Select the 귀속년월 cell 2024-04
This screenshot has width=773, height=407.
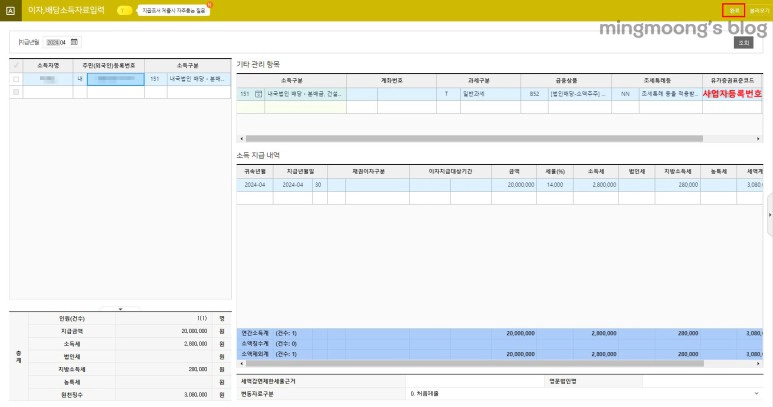255,185
